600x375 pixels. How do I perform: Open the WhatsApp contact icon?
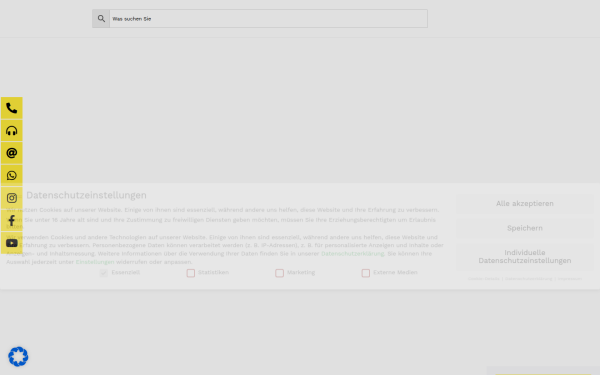coord(11,176)
